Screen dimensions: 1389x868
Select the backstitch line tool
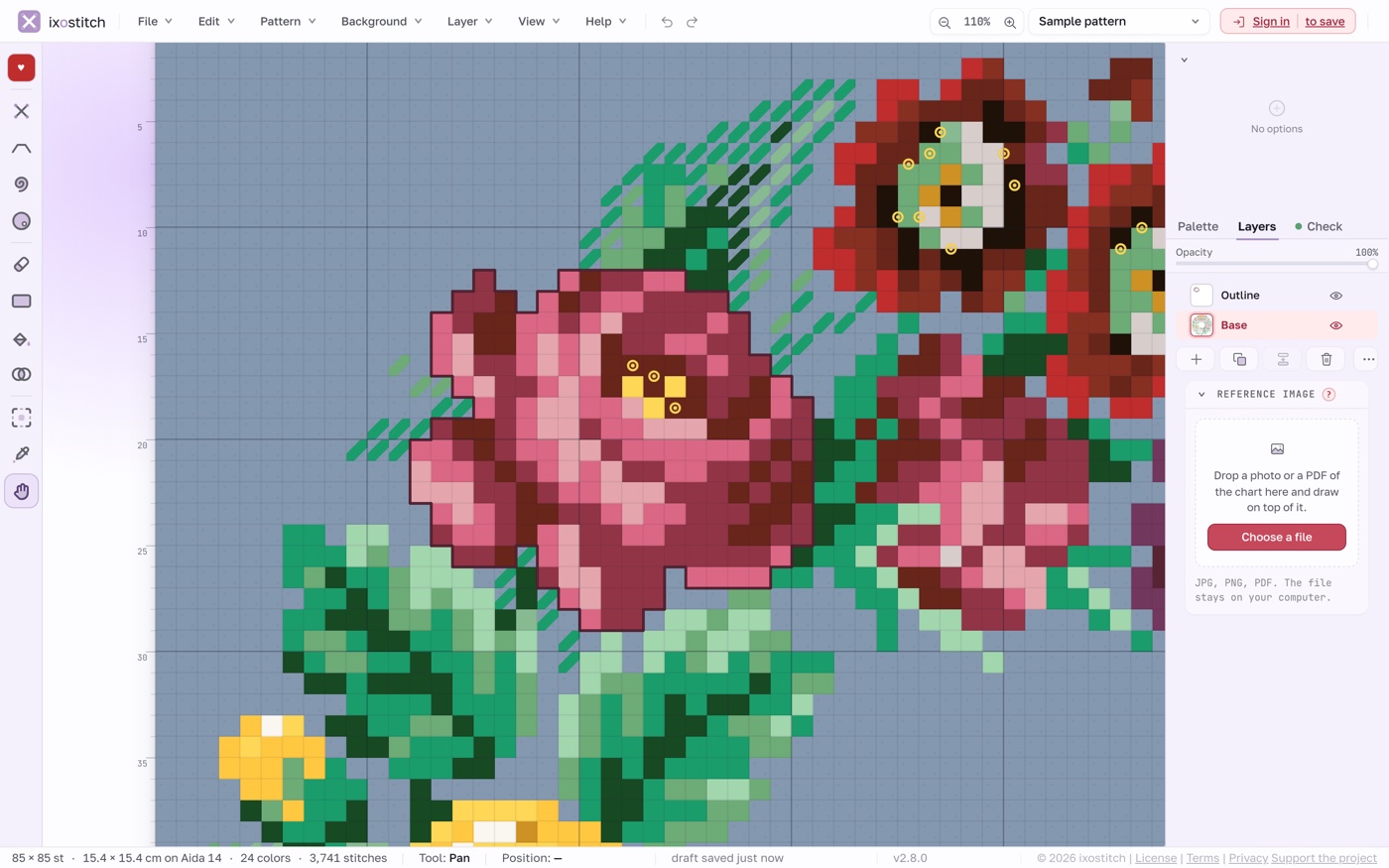(21, 148)
